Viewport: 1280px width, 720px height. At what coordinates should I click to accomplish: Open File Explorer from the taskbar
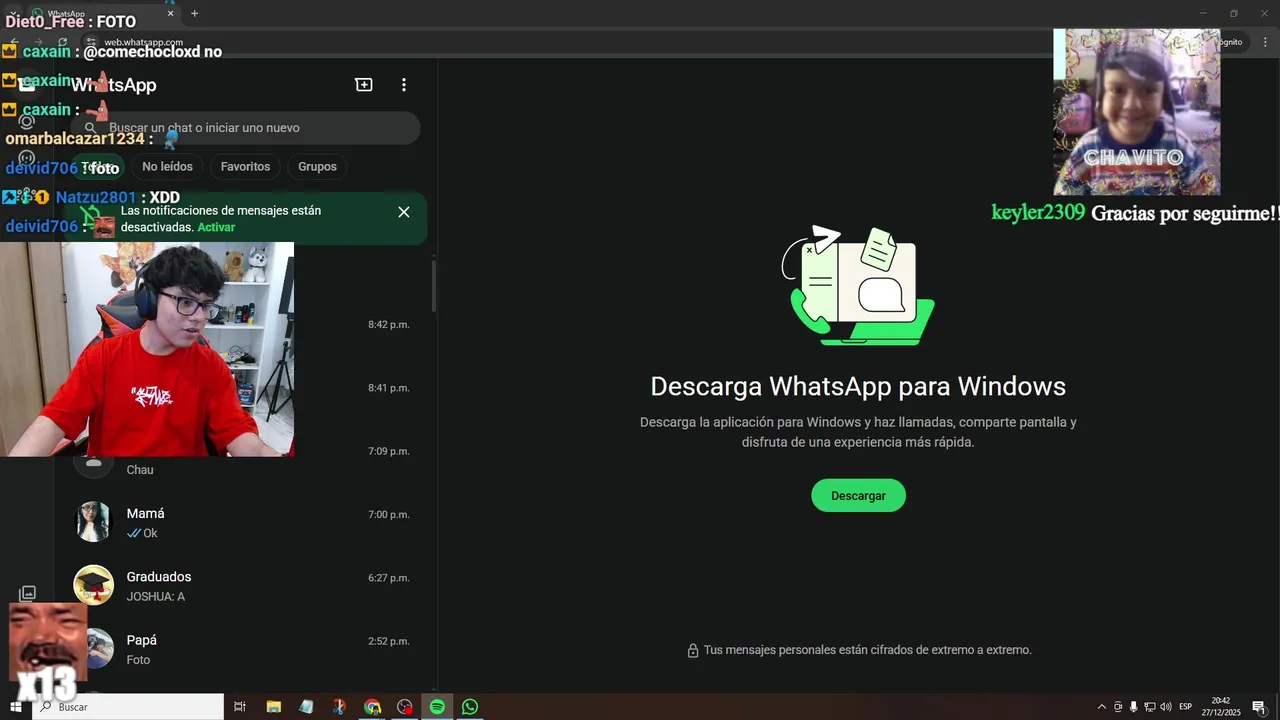pyautogui.click(x=273, y=707)
